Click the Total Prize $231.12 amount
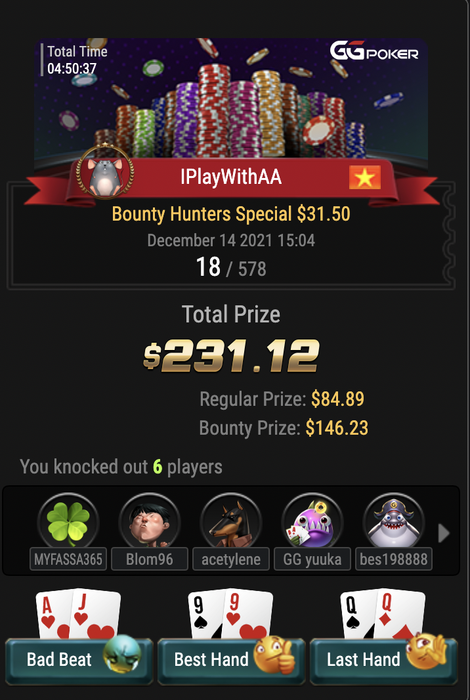Viewport: 470px width, 700px height. [x=231, y=356]
